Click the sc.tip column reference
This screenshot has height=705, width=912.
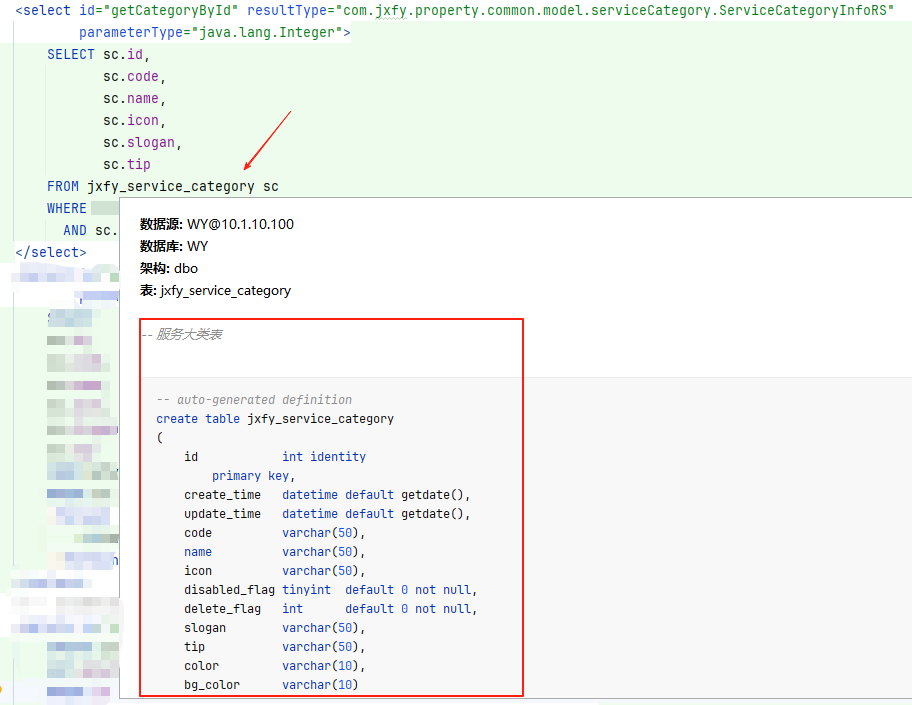[125, 163]
